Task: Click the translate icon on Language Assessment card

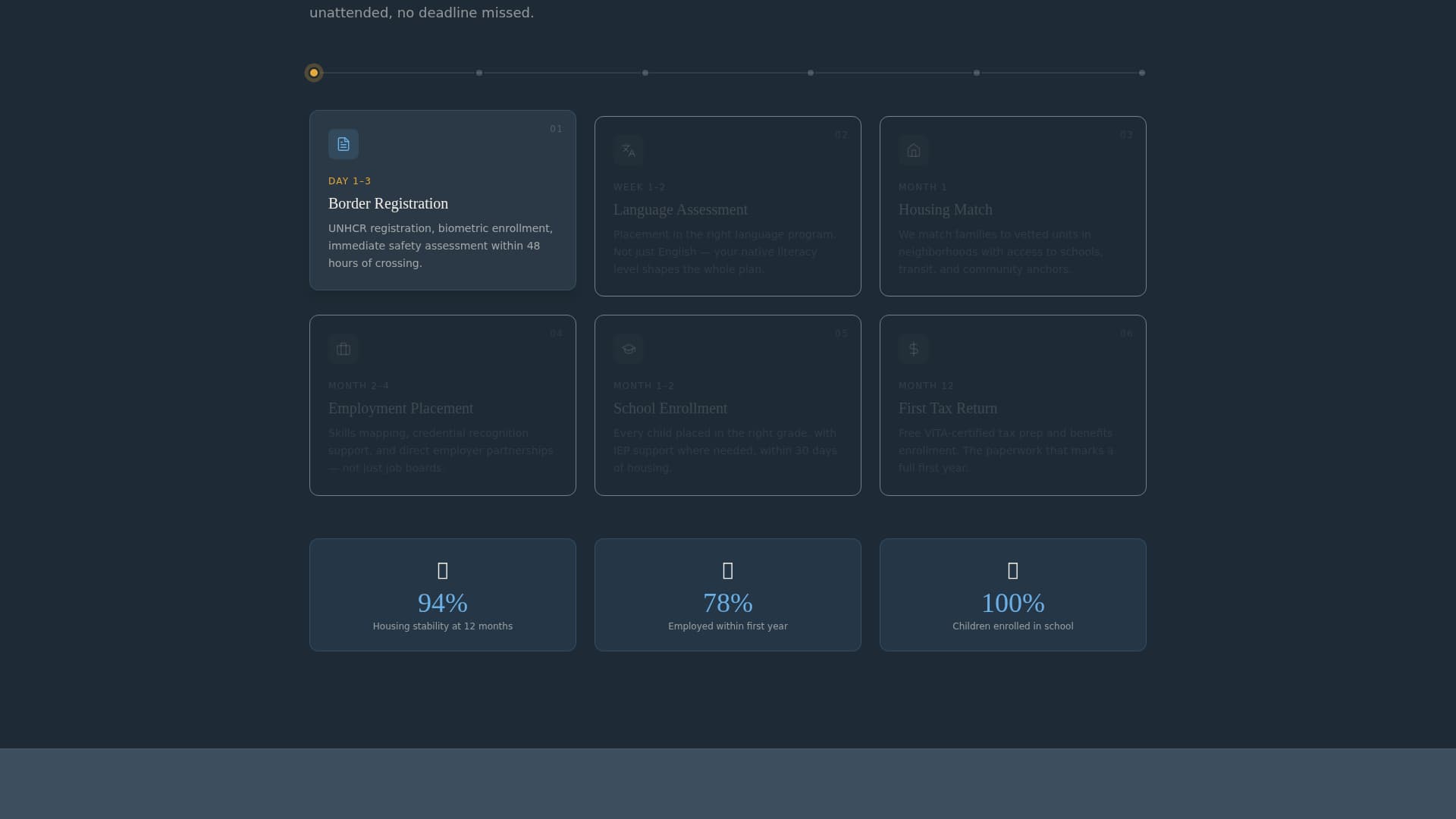Action: pyautogui.click(x=628, y=150)
